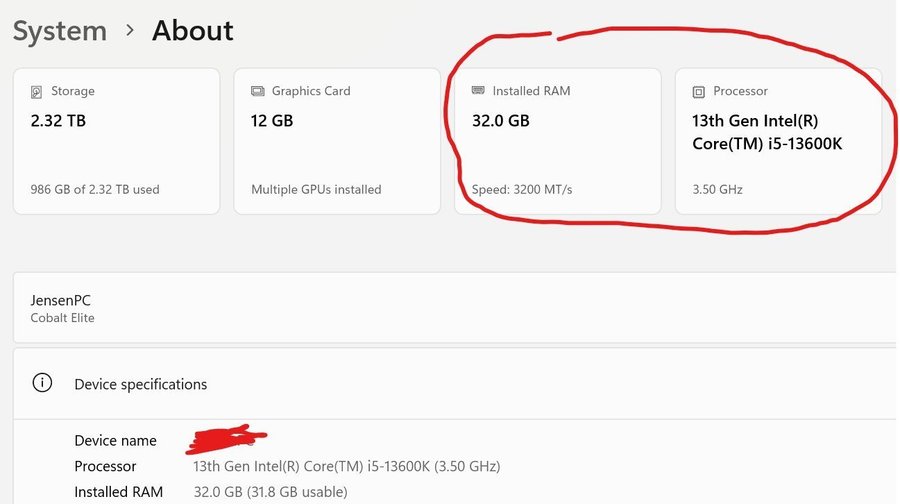Select the Installed RAM 31.8 GB usable value
Image resolution: width=900 pixels, height=504 pixels.
pos(270,492)
